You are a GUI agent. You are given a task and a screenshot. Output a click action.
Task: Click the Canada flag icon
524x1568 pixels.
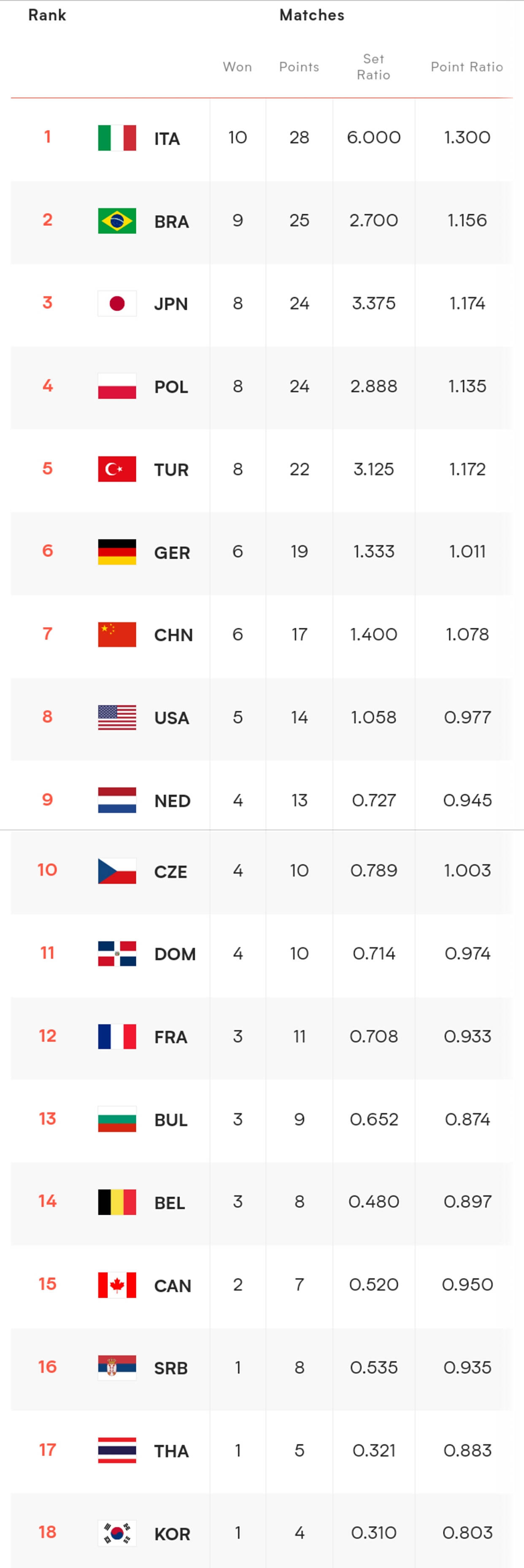point(117,1285)
